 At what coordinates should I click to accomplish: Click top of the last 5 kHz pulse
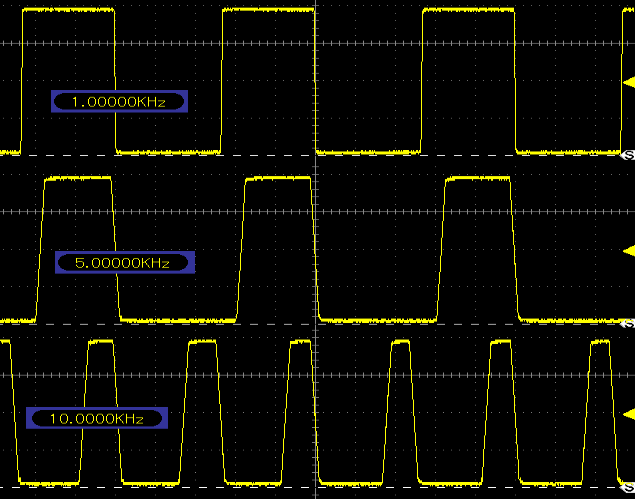tap(477, 178)
